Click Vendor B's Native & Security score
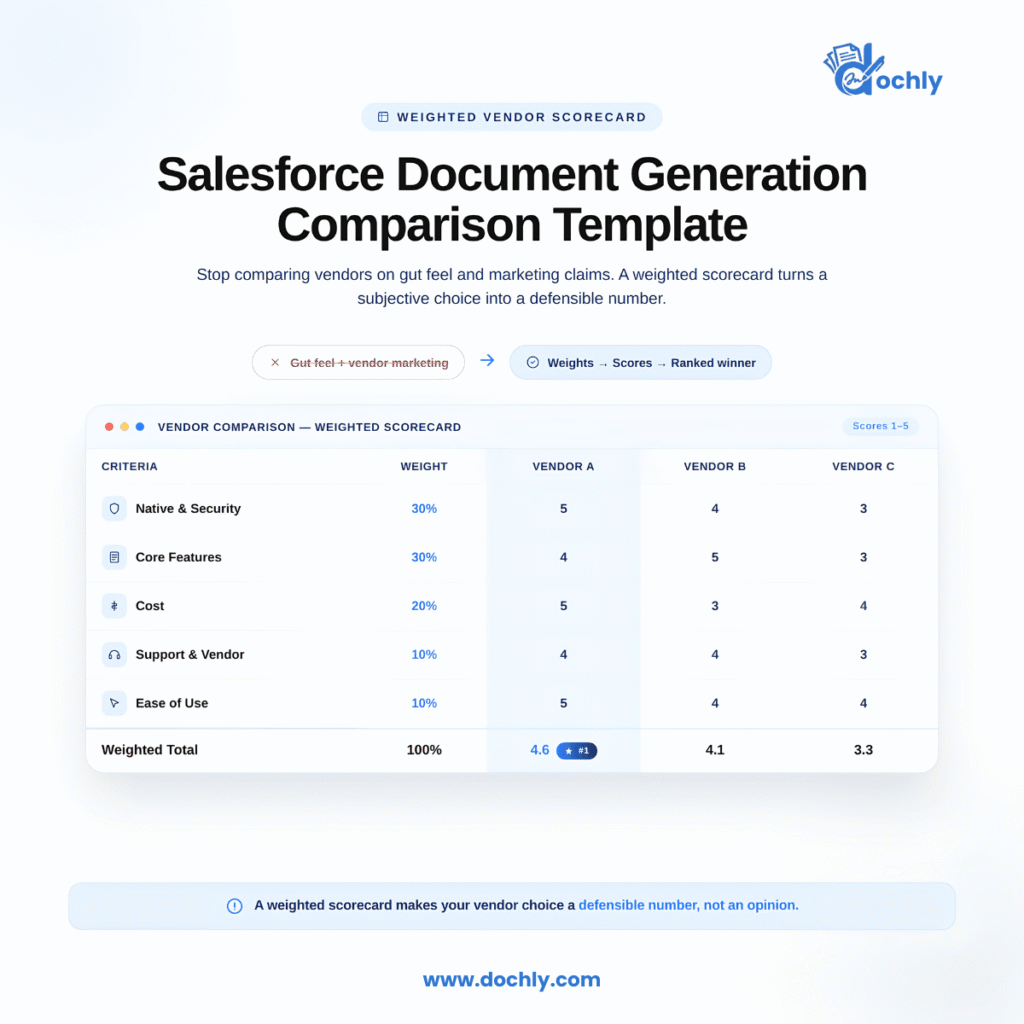Image resolution: width=1024 pixels, height=1024 pixels. (715, 509)
